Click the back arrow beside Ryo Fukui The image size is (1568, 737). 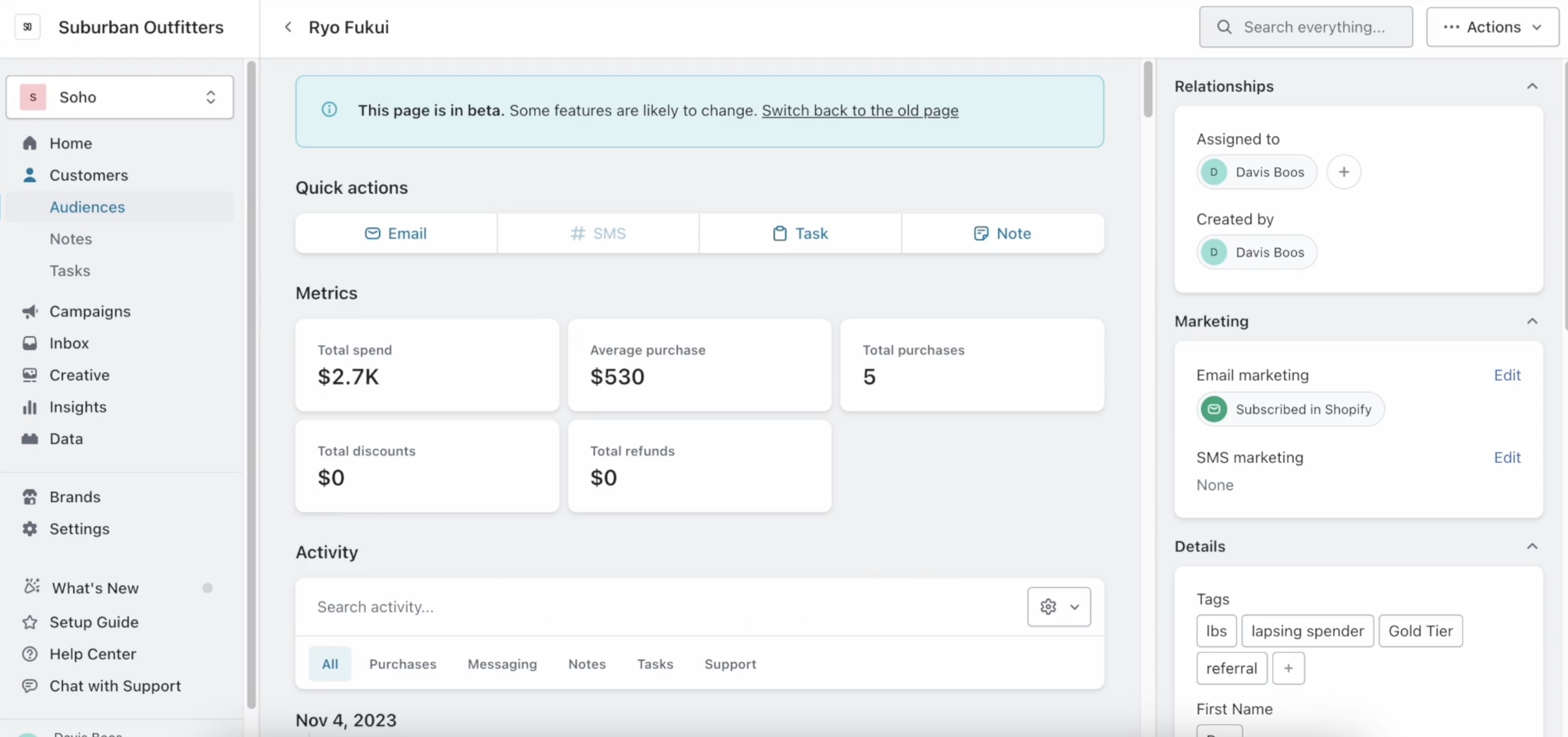288,27
